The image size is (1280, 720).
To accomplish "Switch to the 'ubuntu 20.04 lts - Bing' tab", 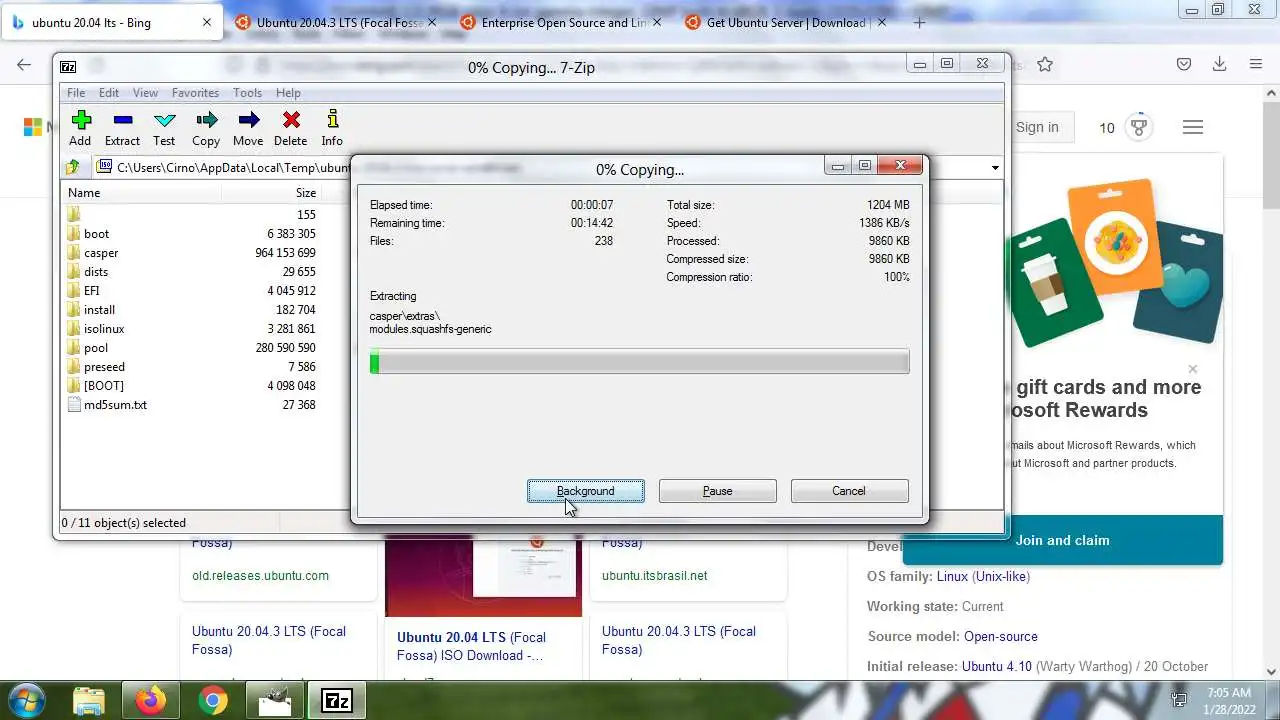I will point(112,22).
